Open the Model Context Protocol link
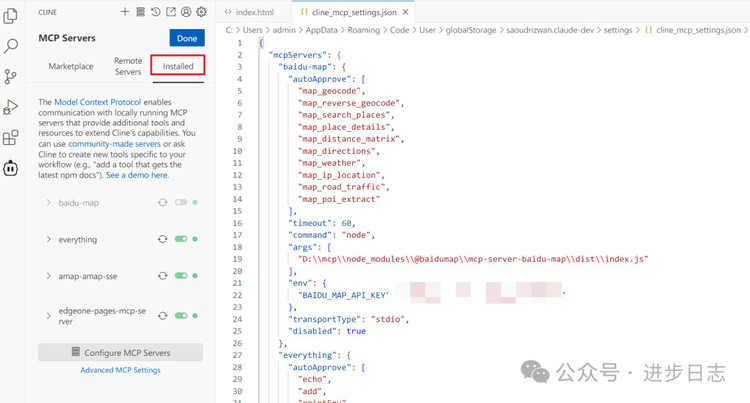Viewport: 750px width, 403px height. coord(98,102)
